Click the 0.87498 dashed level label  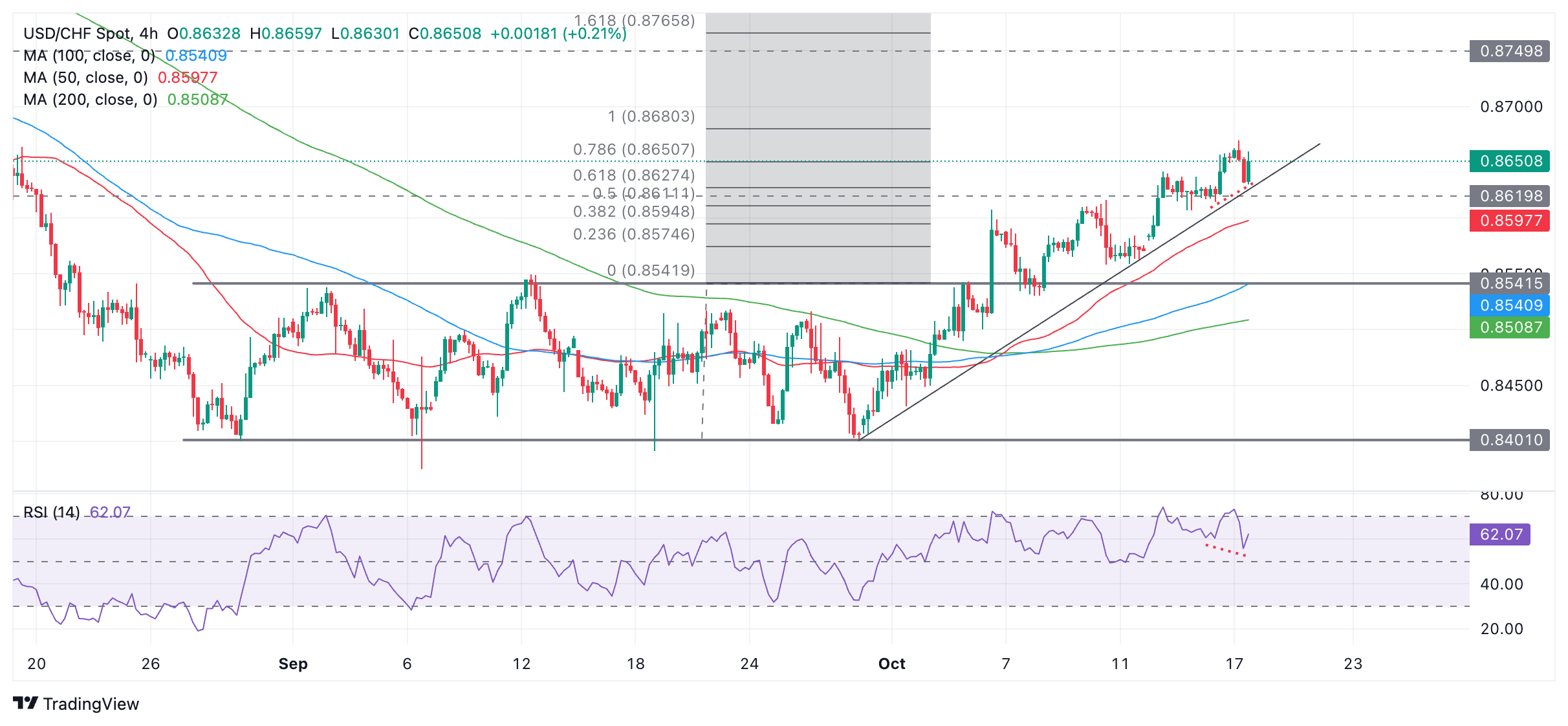[1509, 51]
